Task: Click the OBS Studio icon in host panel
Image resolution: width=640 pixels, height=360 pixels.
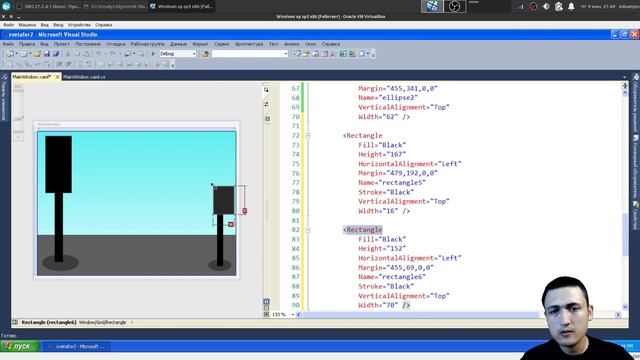Action: (x=454, y=6)
